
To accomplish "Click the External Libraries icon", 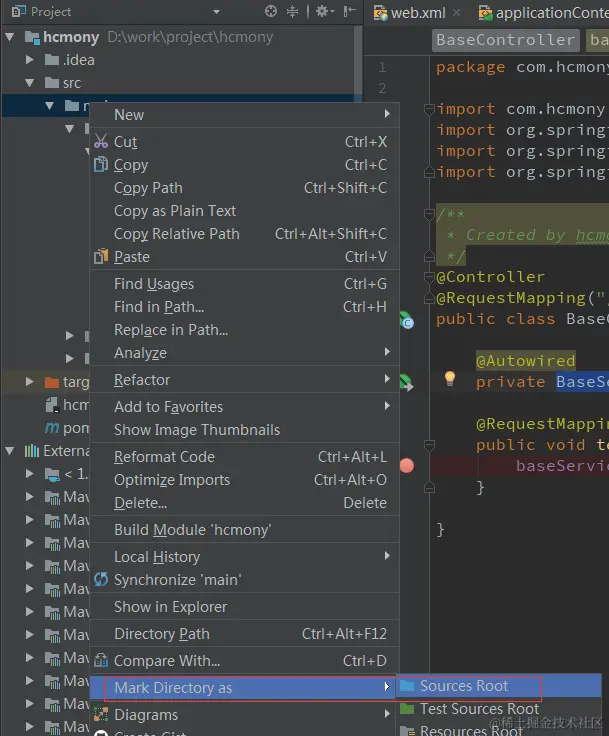I will pyautogui.click(x=32, y=451).
